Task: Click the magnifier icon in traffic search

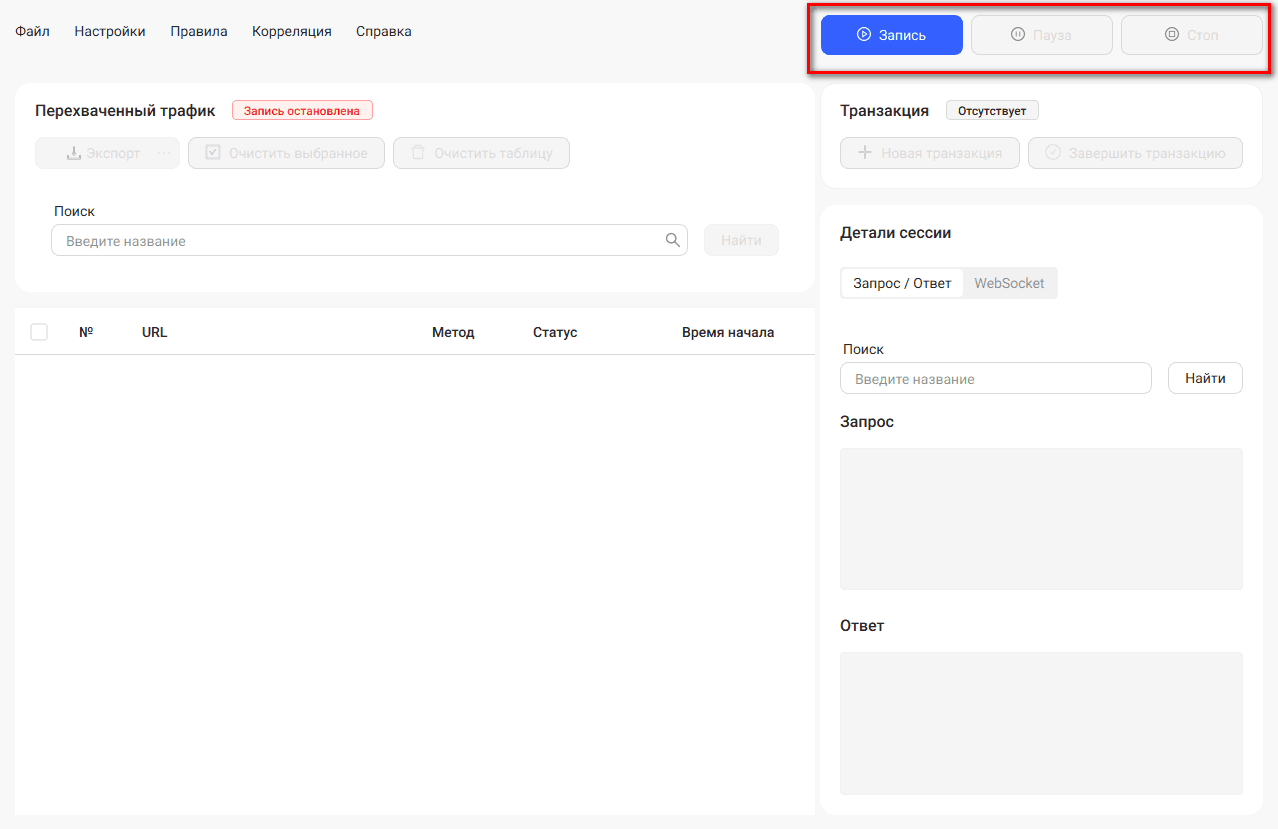Action: pos(673,240)
